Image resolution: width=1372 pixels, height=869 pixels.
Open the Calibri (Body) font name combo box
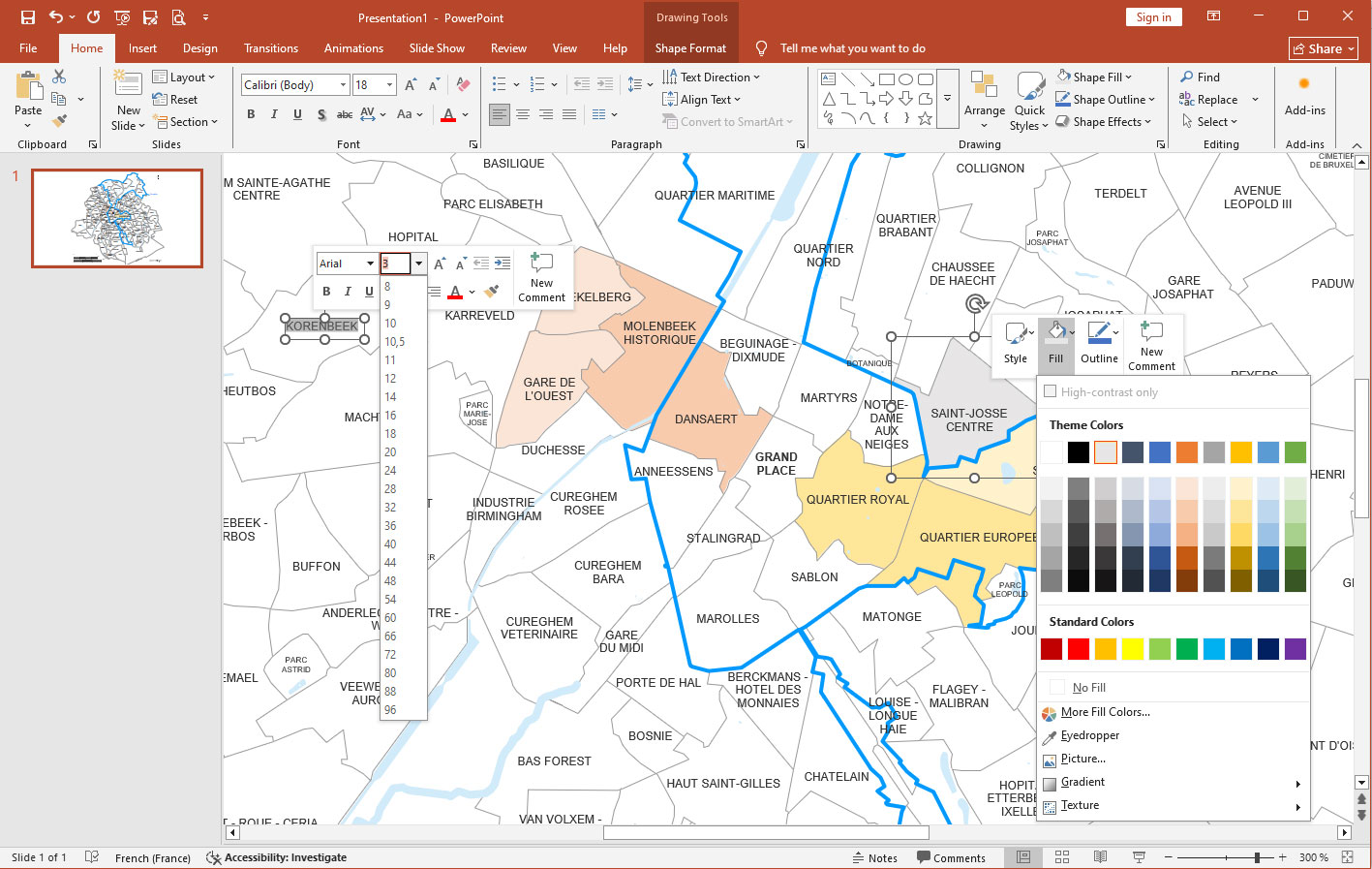[295, 85]
